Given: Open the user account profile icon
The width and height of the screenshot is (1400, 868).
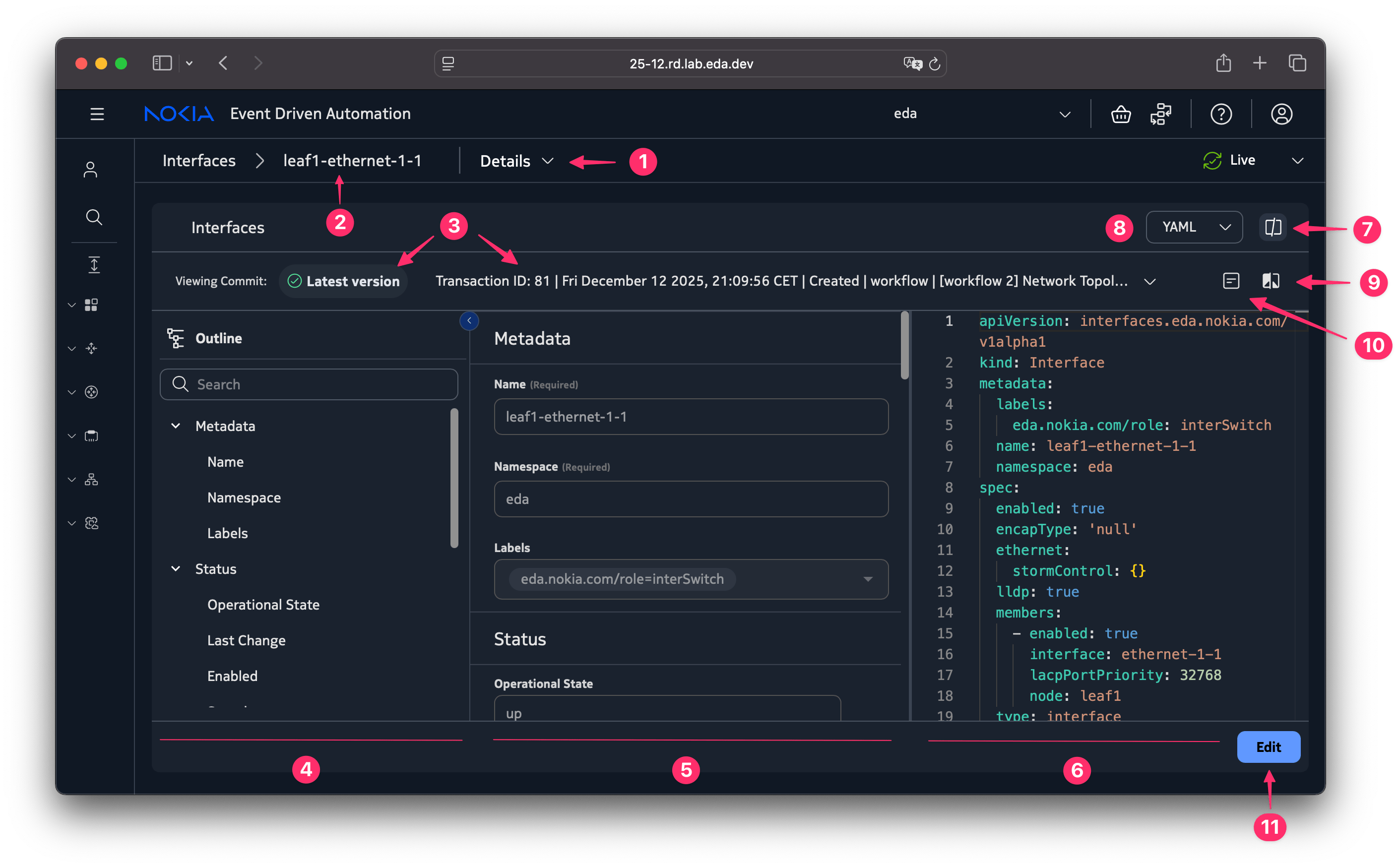Looking at the screenshot, I should 1281,114.
